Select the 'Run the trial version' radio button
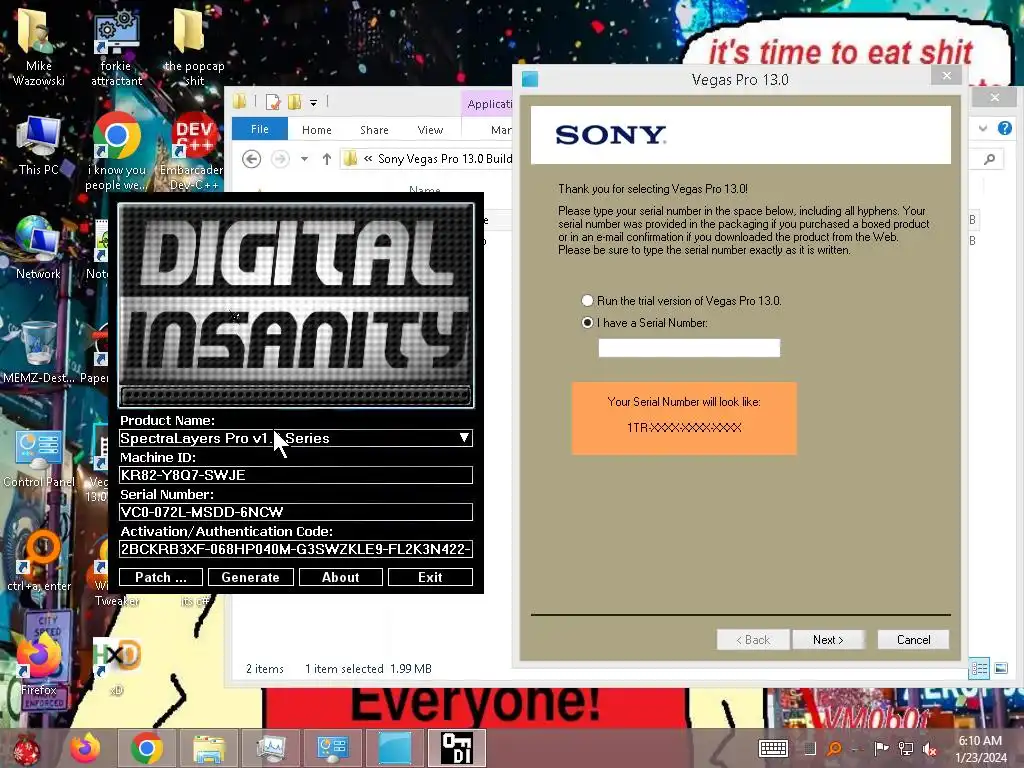 coord(587,300)
